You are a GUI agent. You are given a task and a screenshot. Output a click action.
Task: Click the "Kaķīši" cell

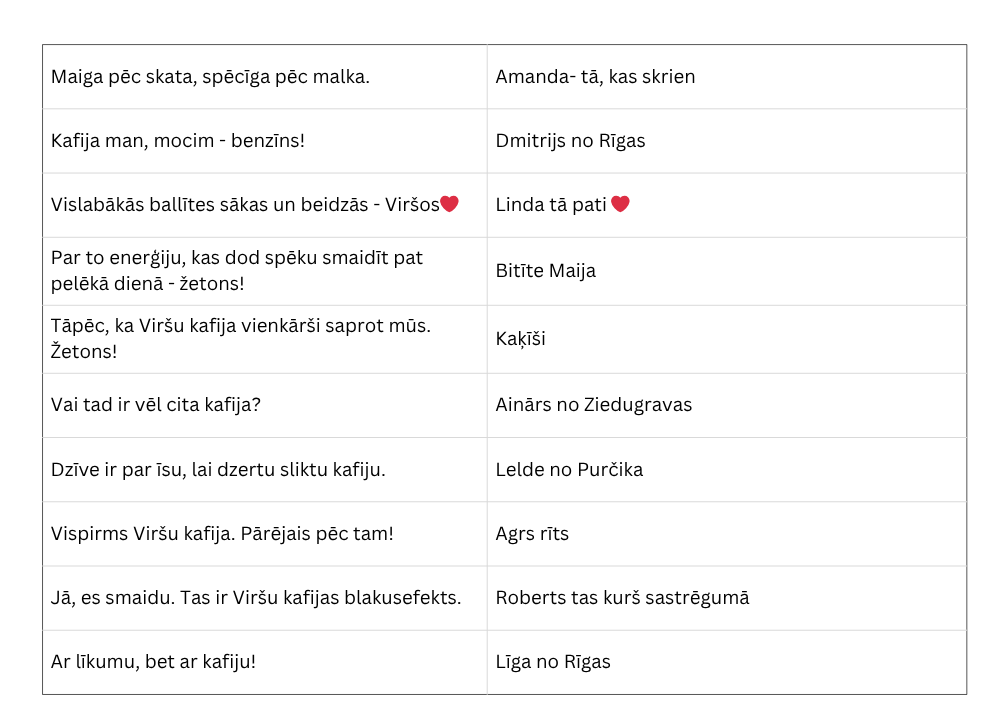pos(521,339)
